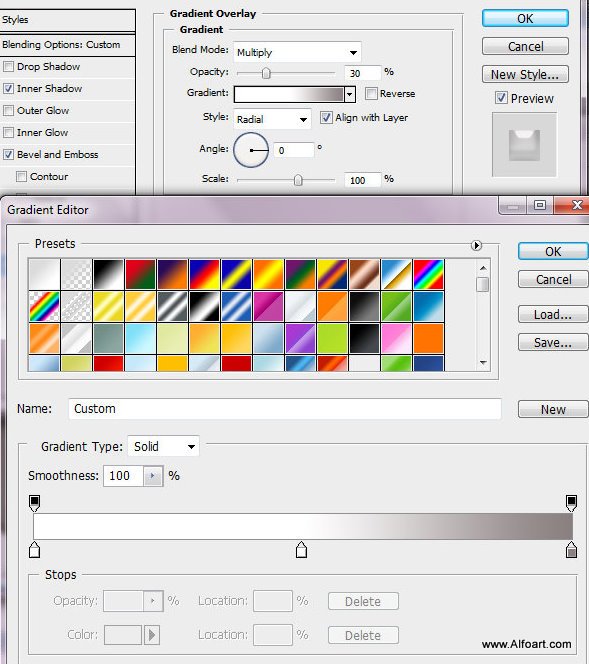Screen dimensions: 589x664
Task: Select Blending Options: Custom item
Action: (61, 44)
